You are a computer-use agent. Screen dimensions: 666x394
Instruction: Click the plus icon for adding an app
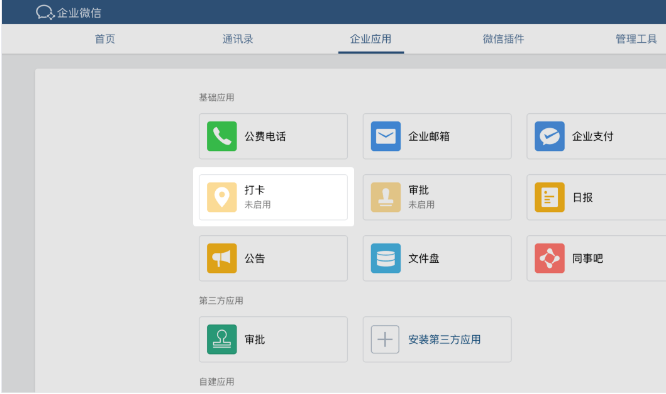[385, 339]
